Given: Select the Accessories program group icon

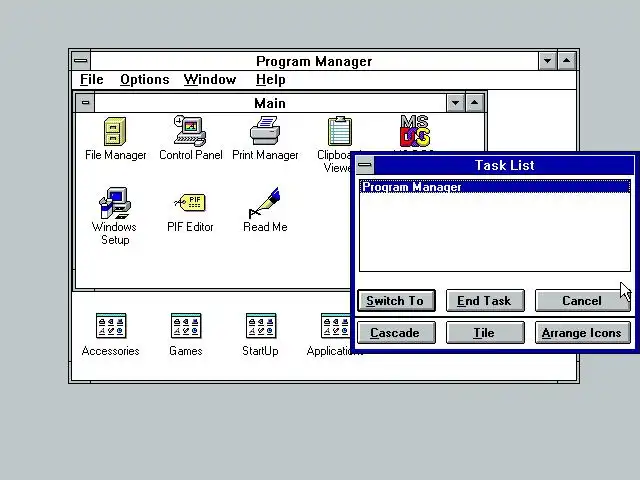Looking at the screenshot, I should coord(111,326).
